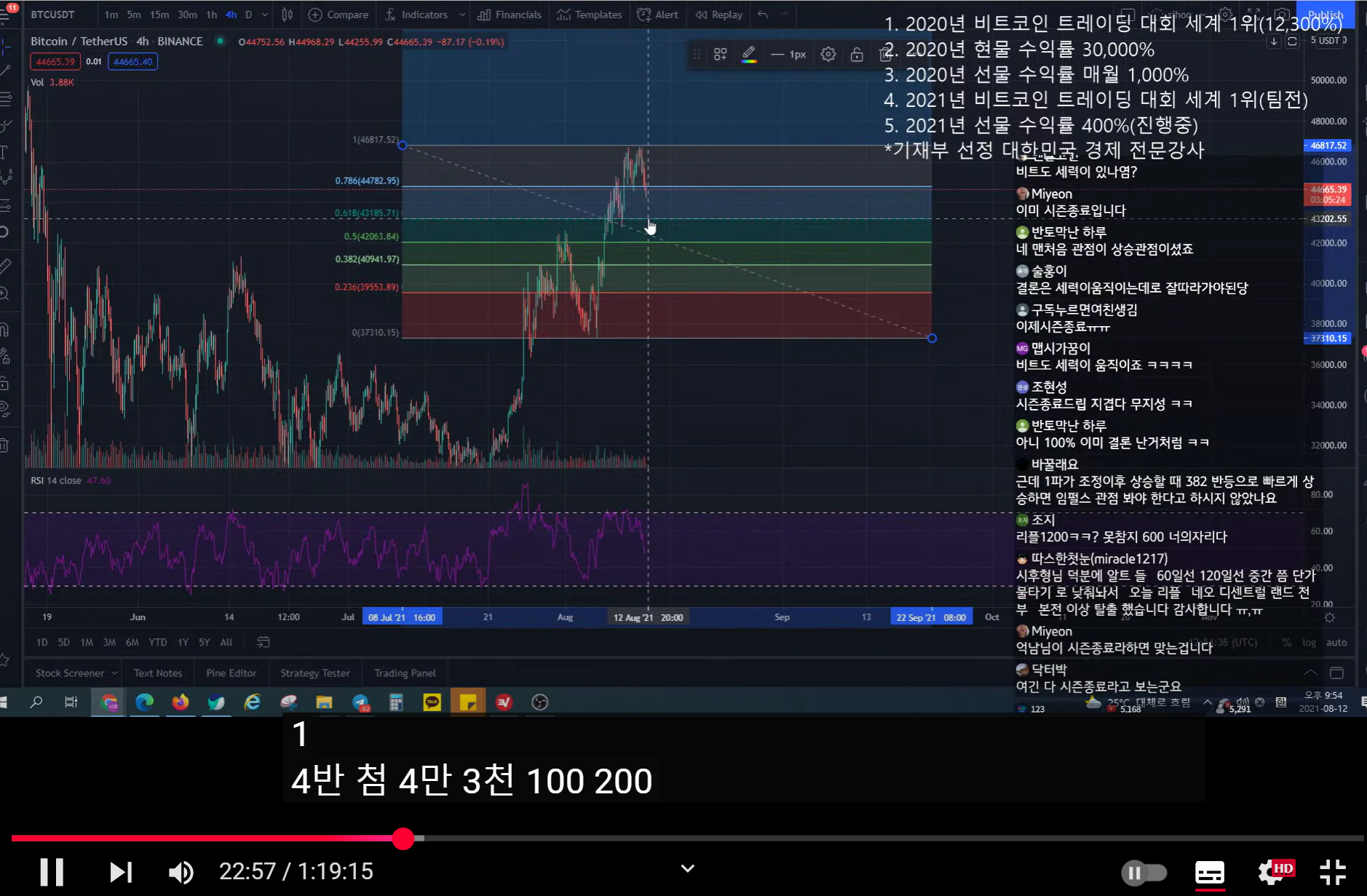Toggle the drawing lock icon
This screenshot has width=1367, height=896.
(x=857, y=54)
